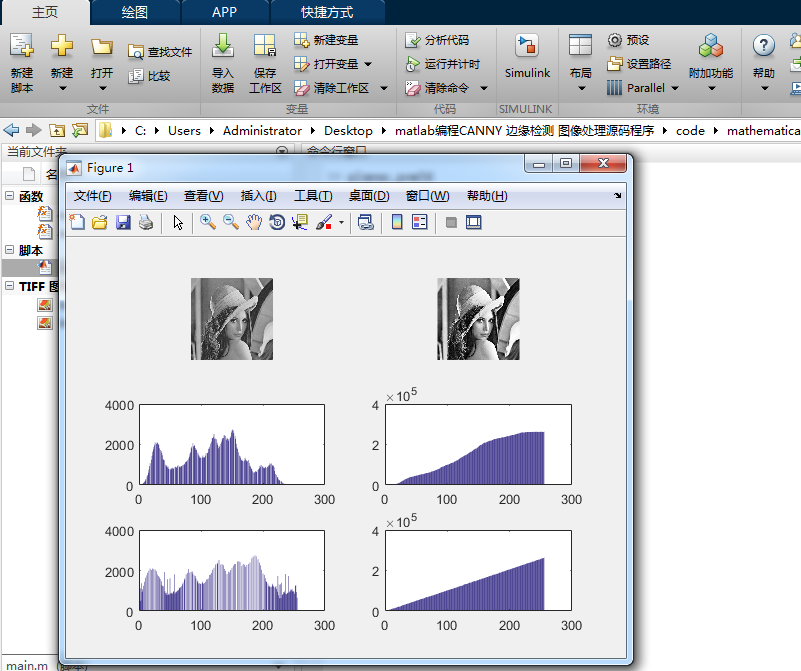The image size is (801, 671).
Task: Launch Simulink from the ribbon
Action: pos(527,56)
